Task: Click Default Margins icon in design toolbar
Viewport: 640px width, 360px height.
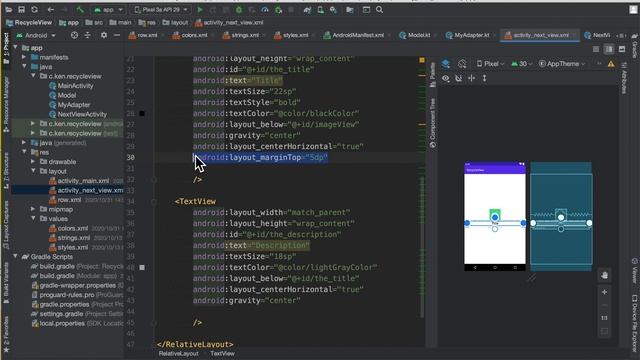Action: (x=471, y=78)
